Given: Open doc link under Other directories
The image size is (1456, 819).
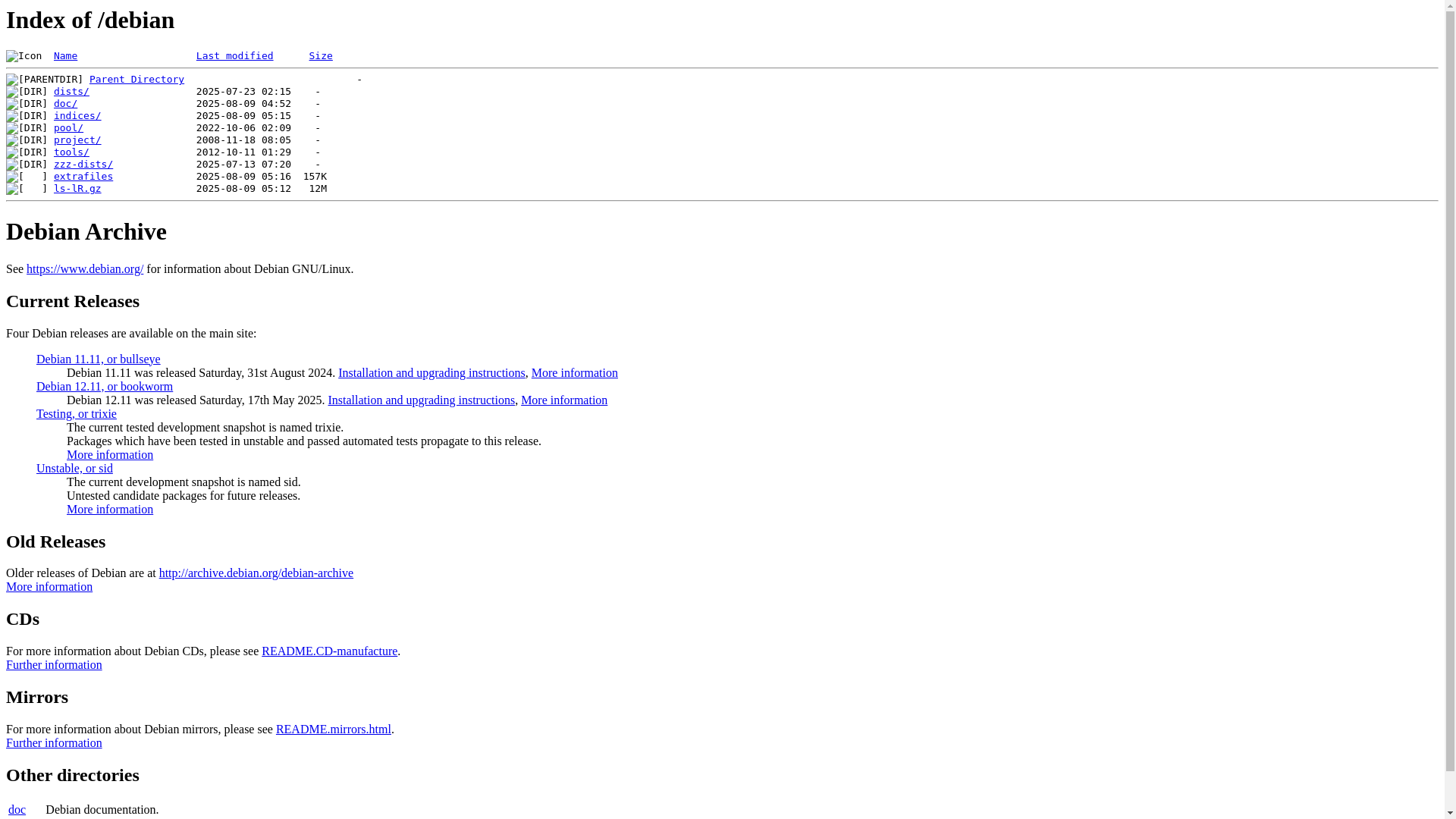Looking at the screenshot, I should coord(17,810).
